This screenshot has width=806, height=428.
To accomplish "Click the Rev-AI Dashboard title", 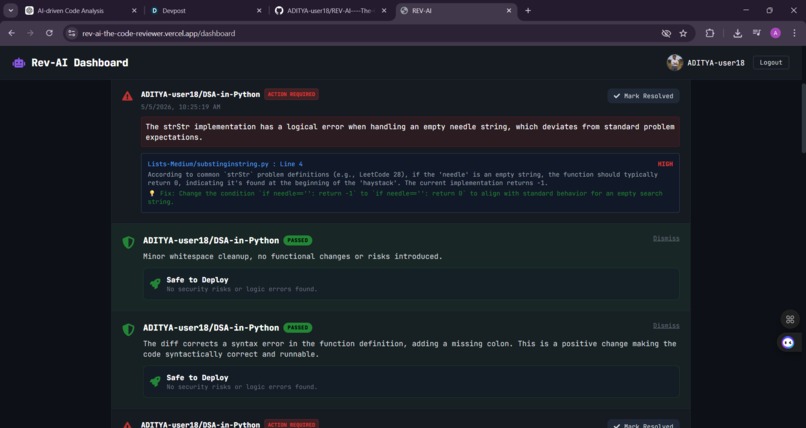I will coord(80,63).
